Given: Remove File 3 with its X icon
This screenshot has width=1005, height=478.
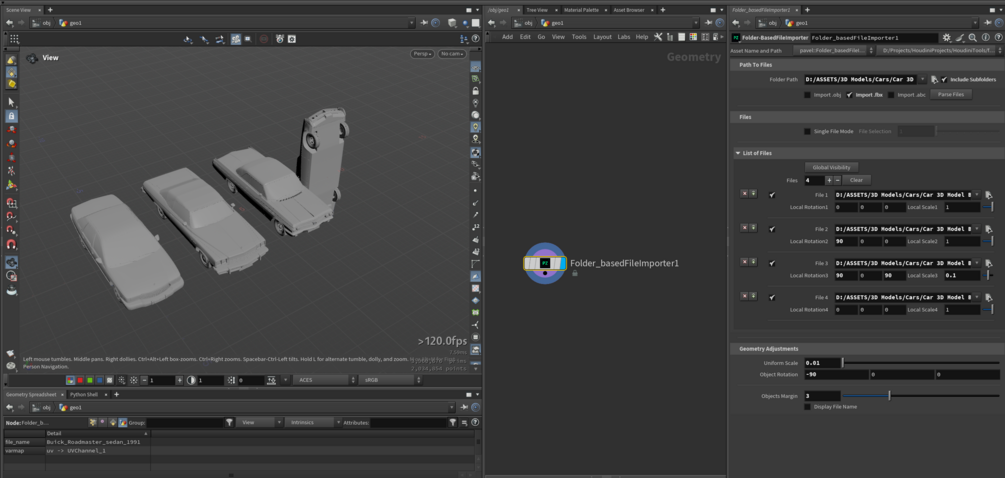Looking at the screenshot, I should 744,261.
